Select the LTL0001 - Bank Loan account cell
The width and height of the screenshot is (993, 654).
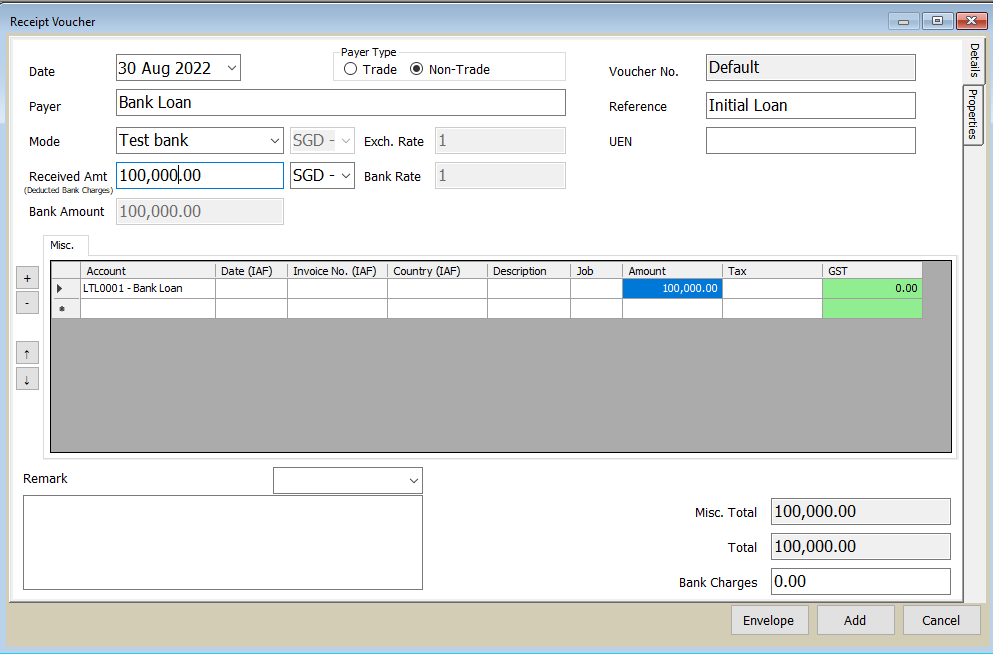coord(148,289)
